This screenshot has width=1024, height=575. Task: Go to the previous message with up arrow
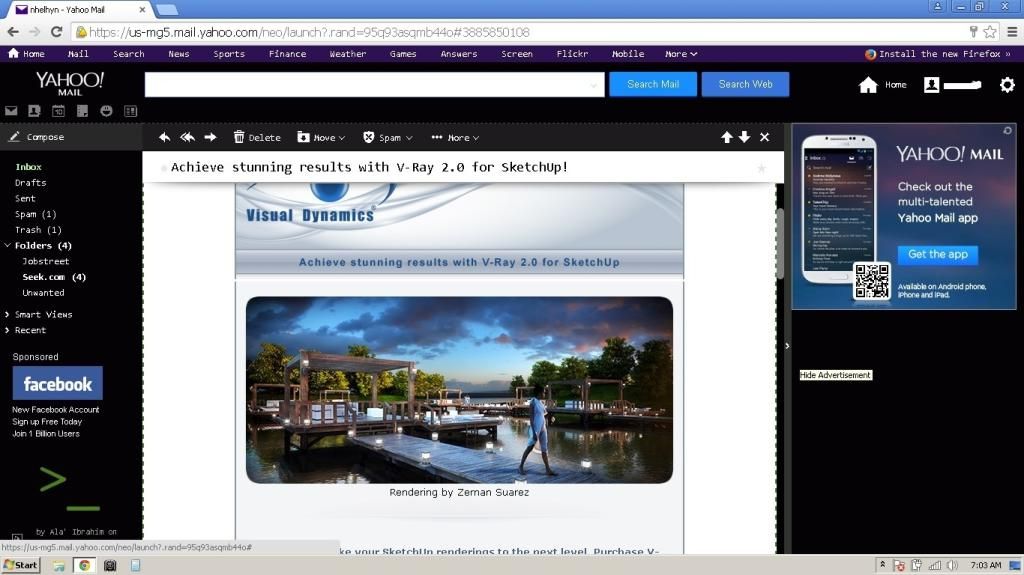(727, 137)
